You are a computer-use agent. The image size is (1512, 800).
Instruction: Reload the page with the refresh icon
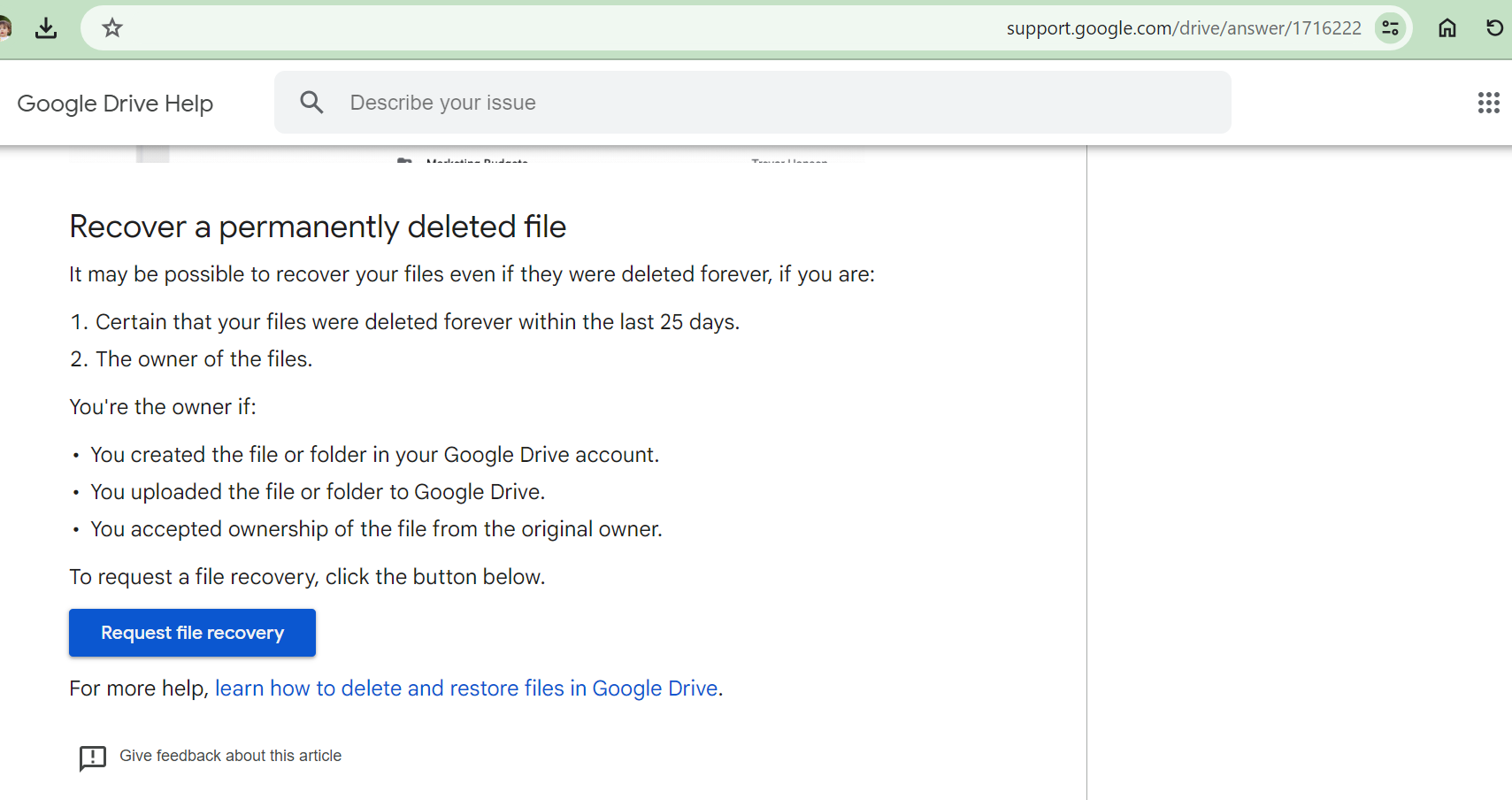point(1494,28)
